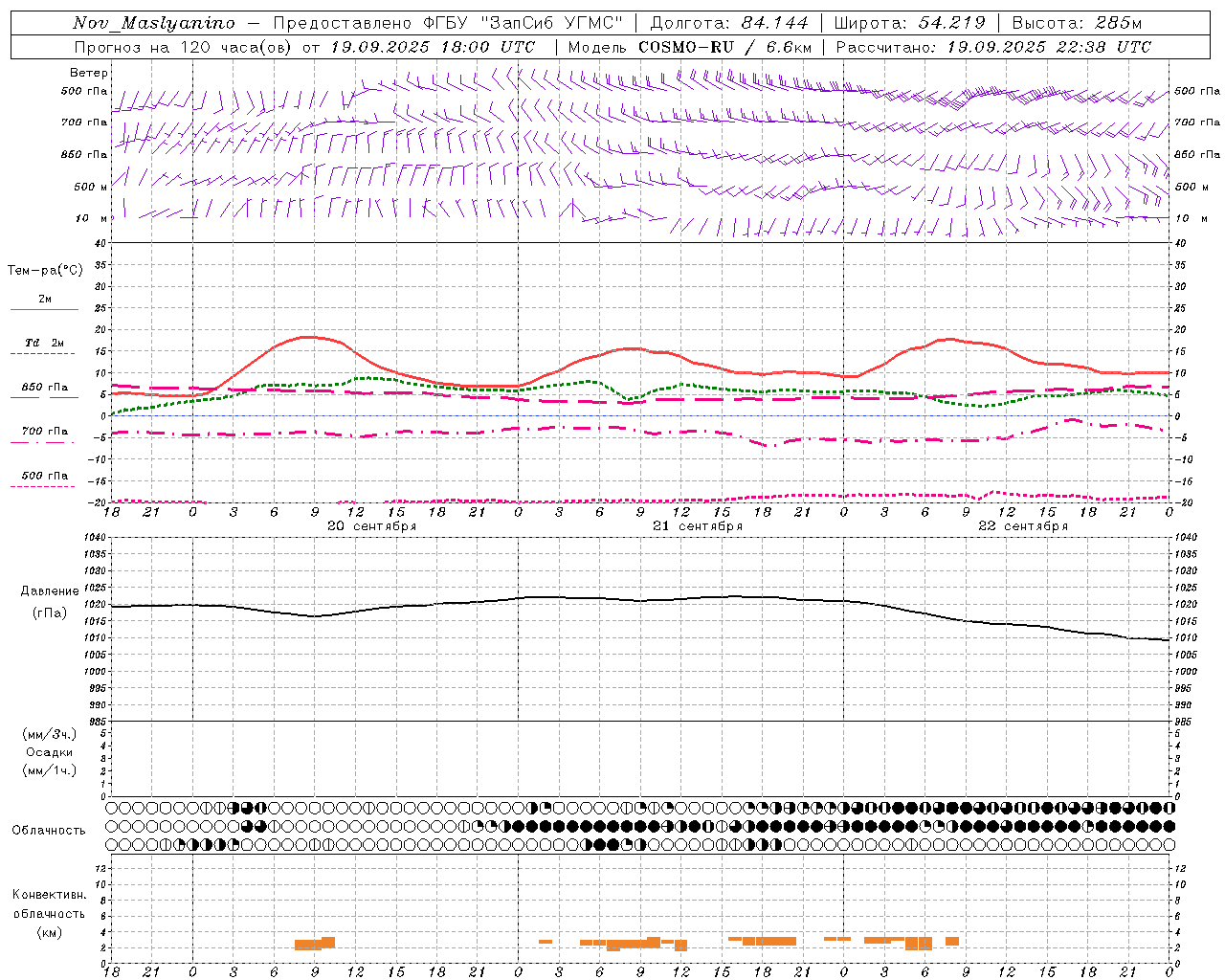
Task: Click the "10 м" wind level label on left
Action: pos(91,218)
